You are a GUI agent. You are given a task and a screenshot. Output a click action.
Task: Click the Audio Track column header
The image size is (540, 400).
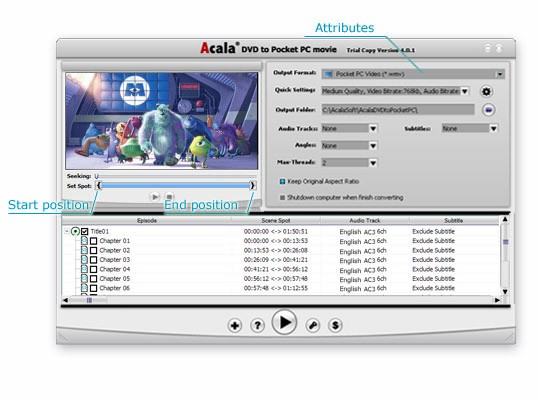tap(365, 220)
